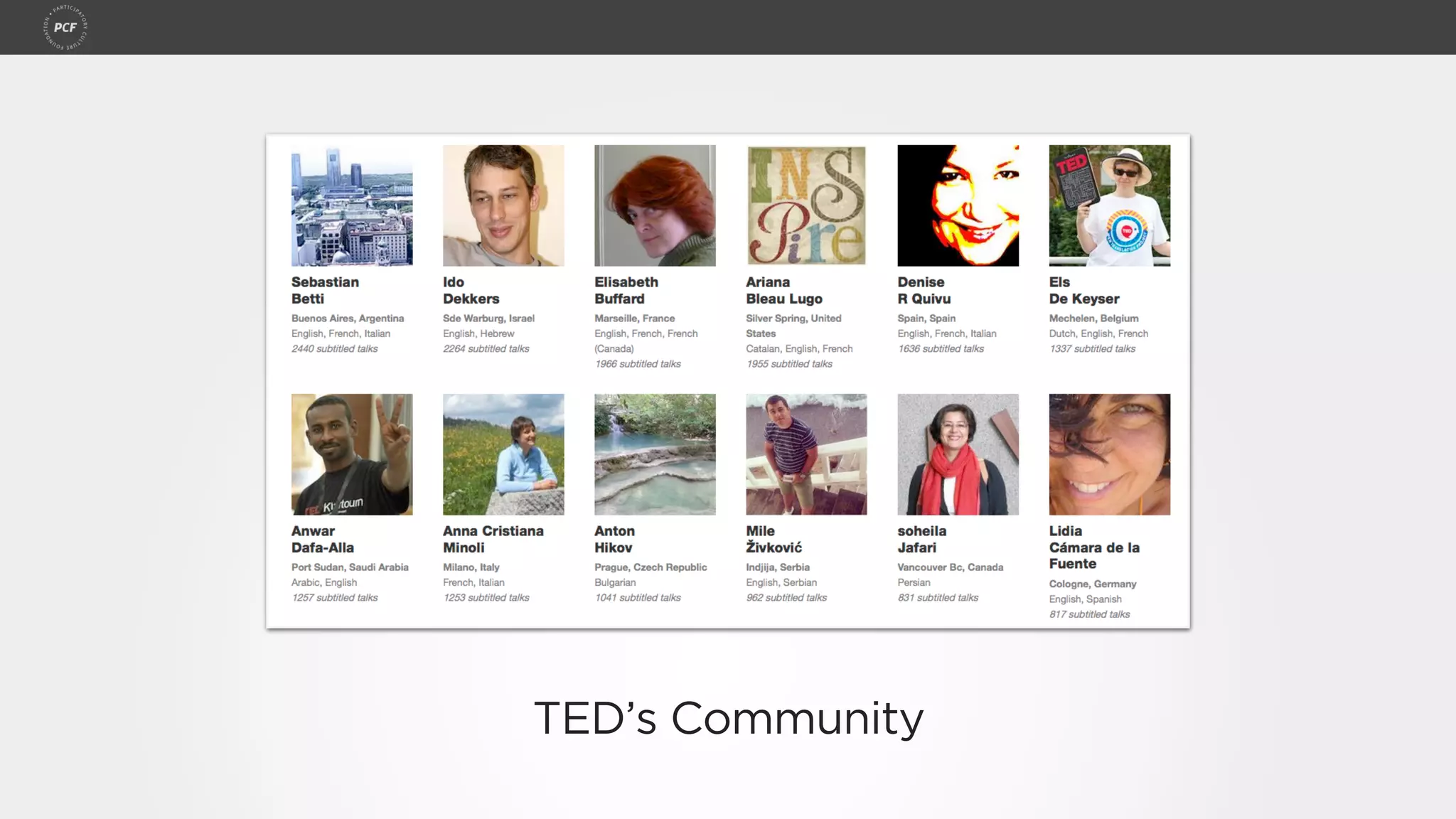Click '1041 subtitled talks' text
Viewport: 1456px width, 819px height.
(638, 597)
